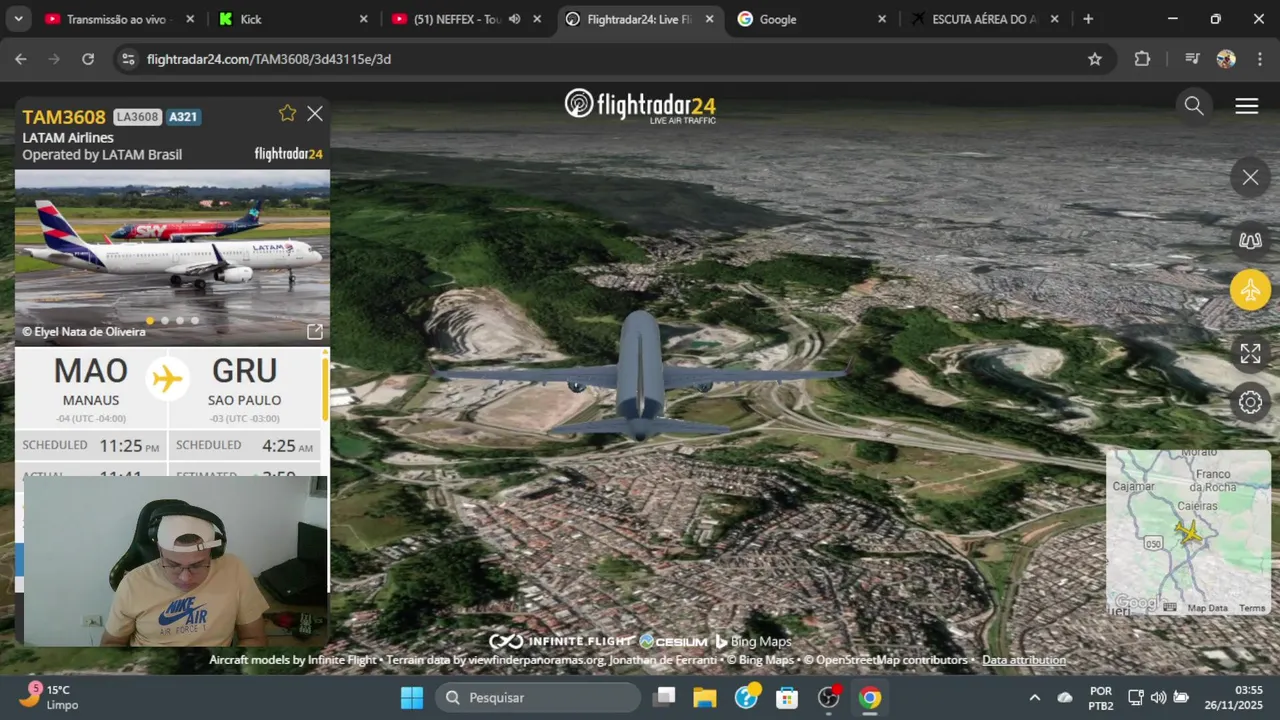Open the Flightradar24 search magnifier
This screenshot has height=720, width=1280.
[1194, 106]
